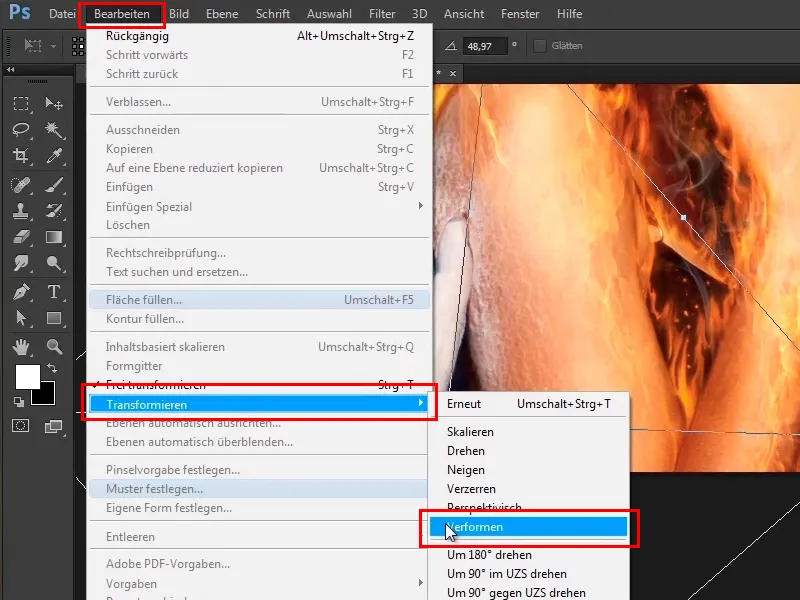Open the Transformieren submenu
The height and width of the screenshot is (600, 800).
point(259,404)
